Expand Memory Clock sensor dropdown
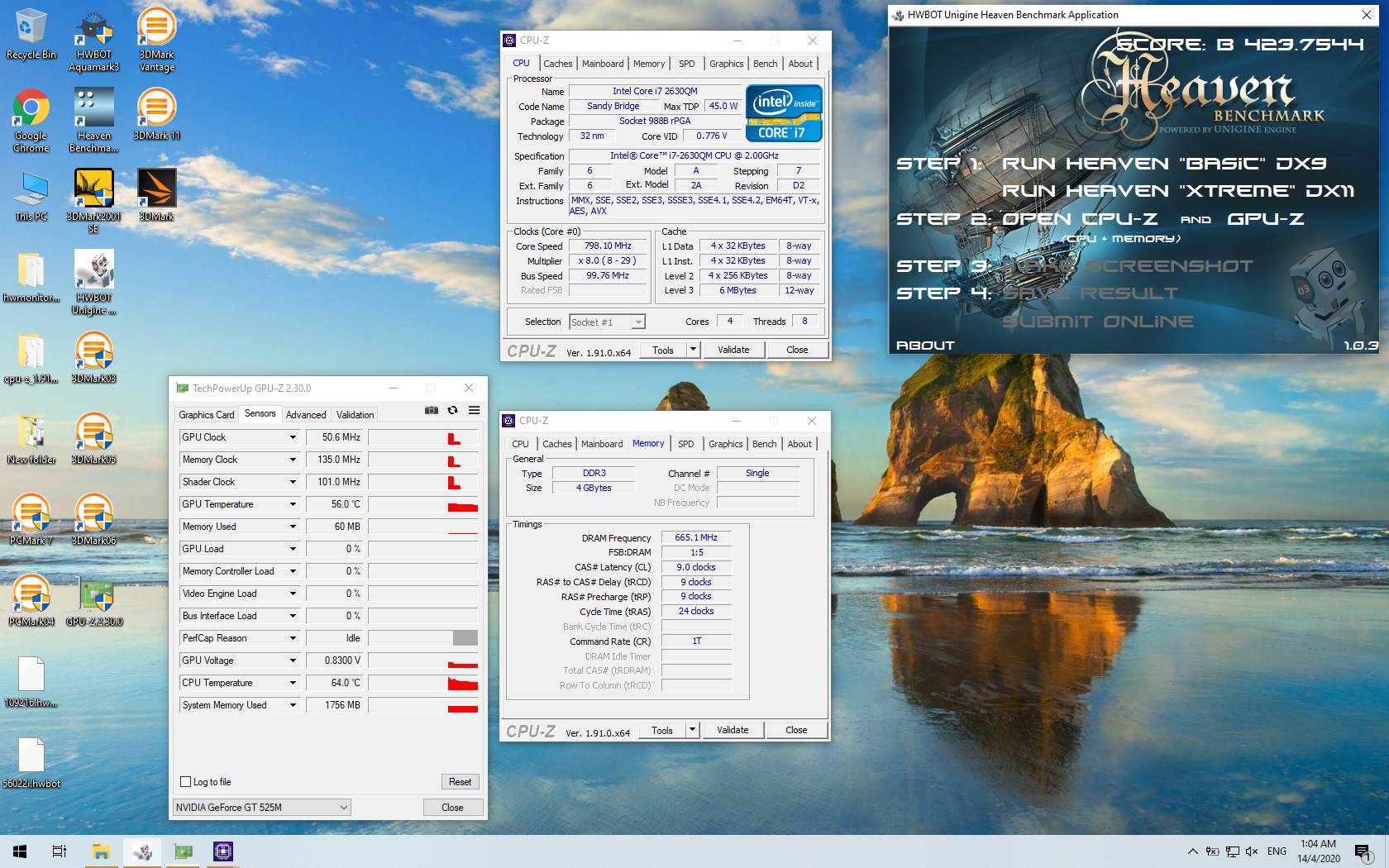The image size is (1389, 868). point(292,460)
